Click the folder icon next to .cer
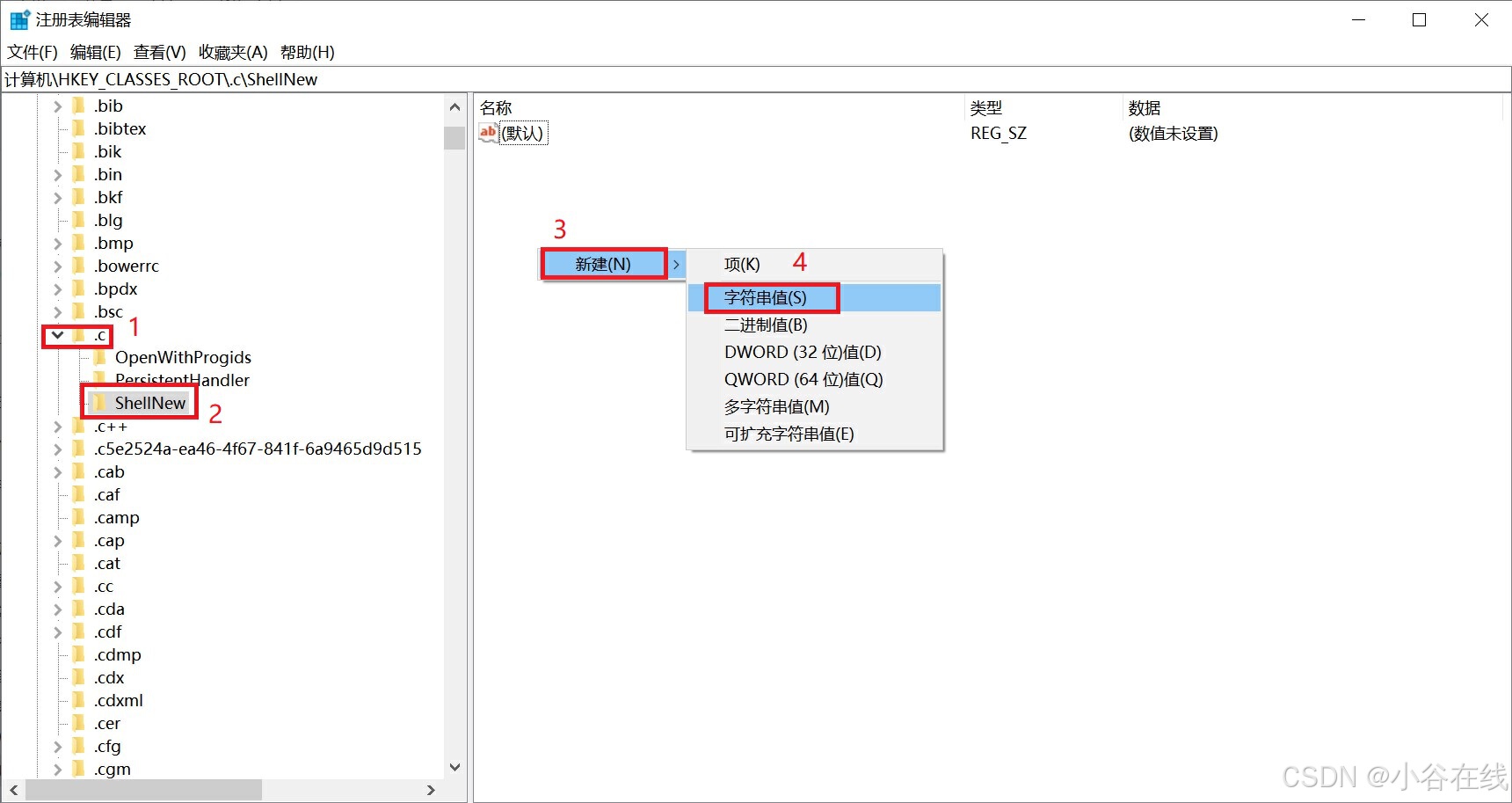The image size is (1512, 803). [x=79, y=723]
